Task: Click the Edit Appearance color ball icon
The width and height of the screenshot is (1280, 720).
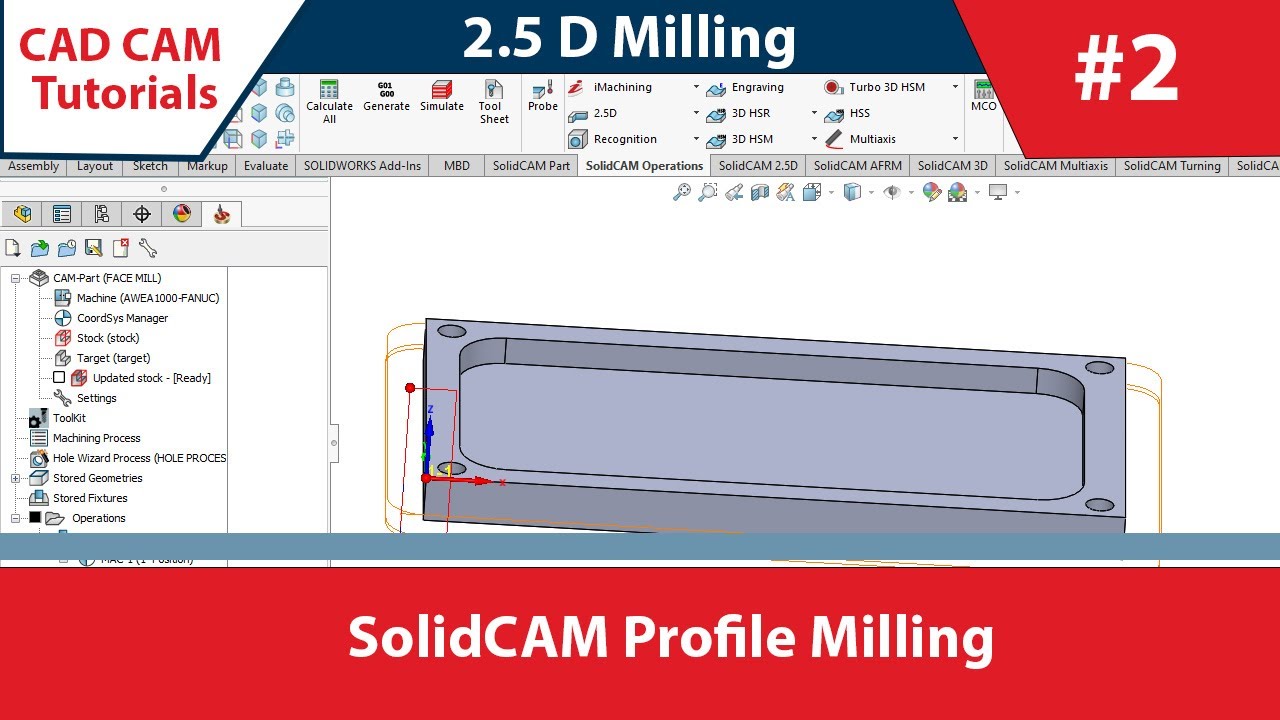Action: point(932,192)
